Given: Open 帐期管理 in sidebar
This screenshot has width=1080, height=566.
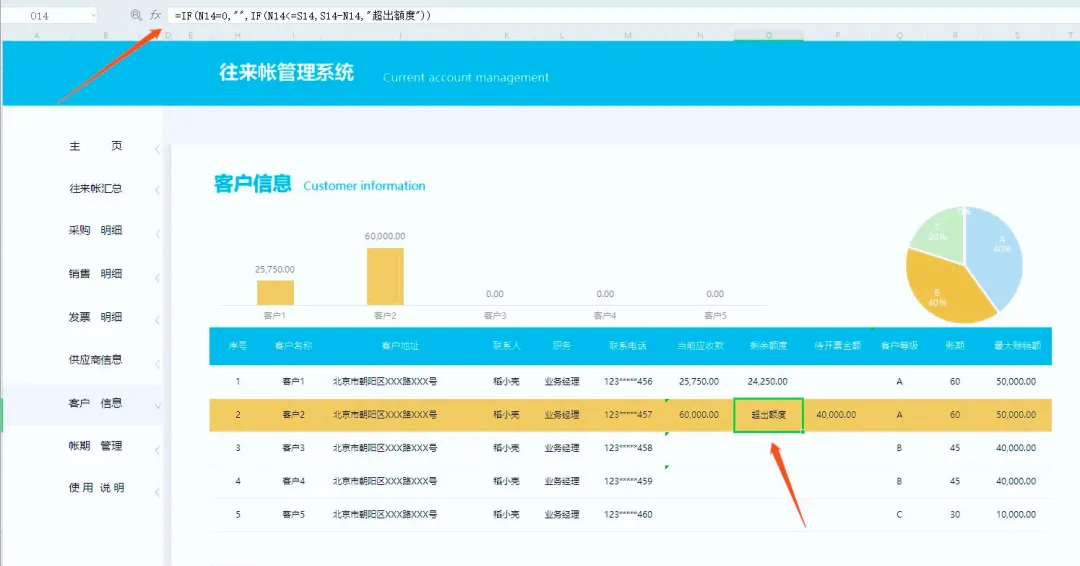Looking at the screenshot, I should (x=96, y=446).
